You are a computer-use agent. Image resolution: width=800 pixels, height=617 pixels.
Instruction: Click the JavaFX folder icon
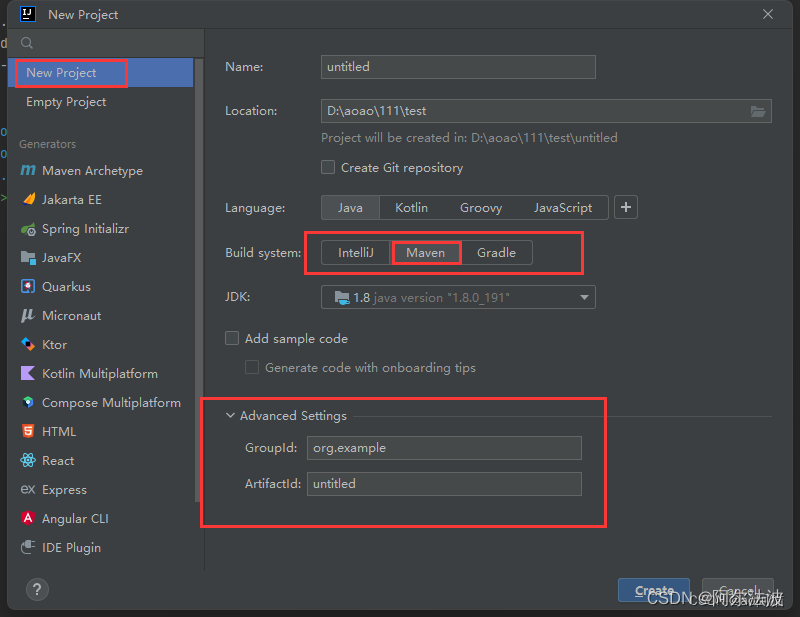(28, 258)
